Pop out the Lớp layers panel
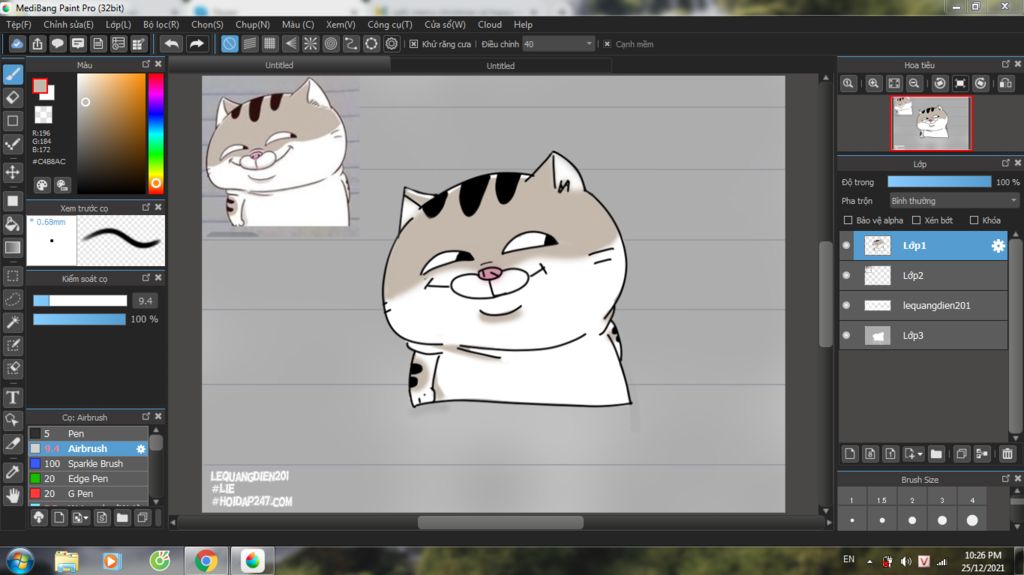The height and width of the screenshot is (575, 1024). [1006, 163]
